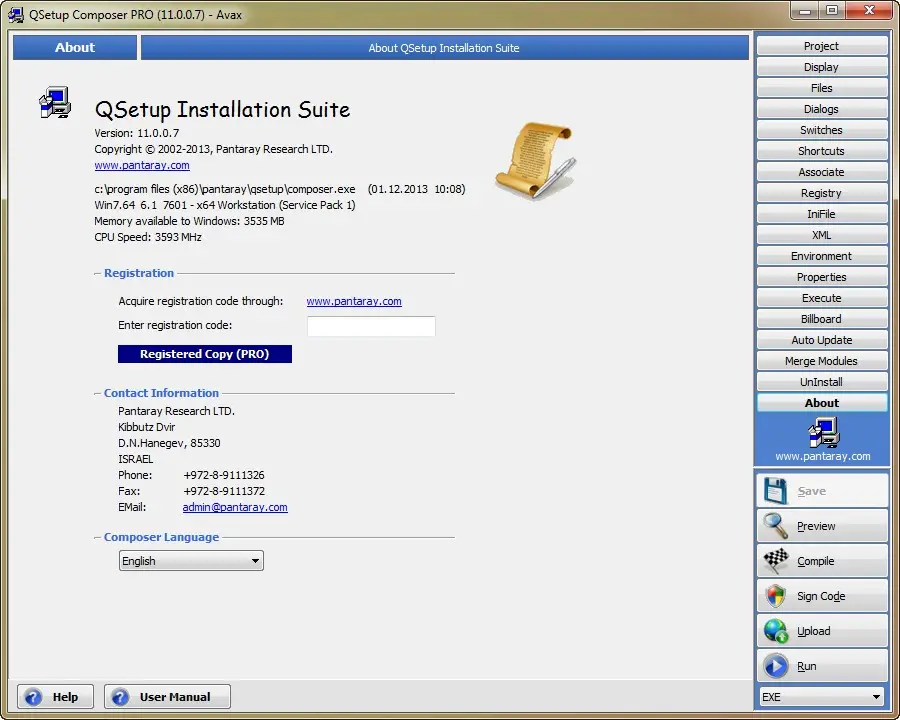The width and height of the screenshot is (900, 720).
Task: Click the globe Upload icon
Action: [775, 631]
